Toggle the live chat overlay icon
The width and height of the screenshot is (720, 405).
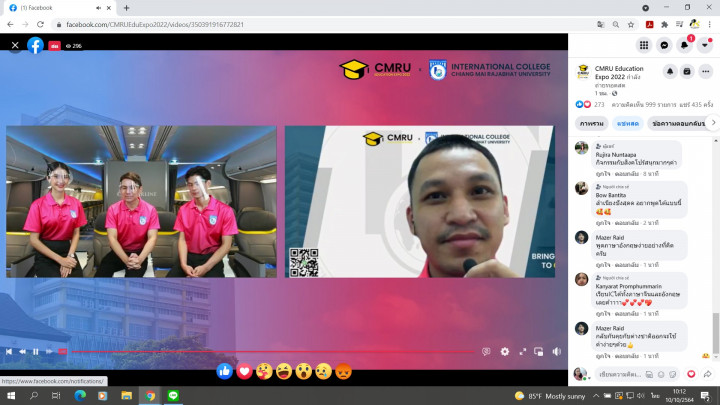(486, 352)
